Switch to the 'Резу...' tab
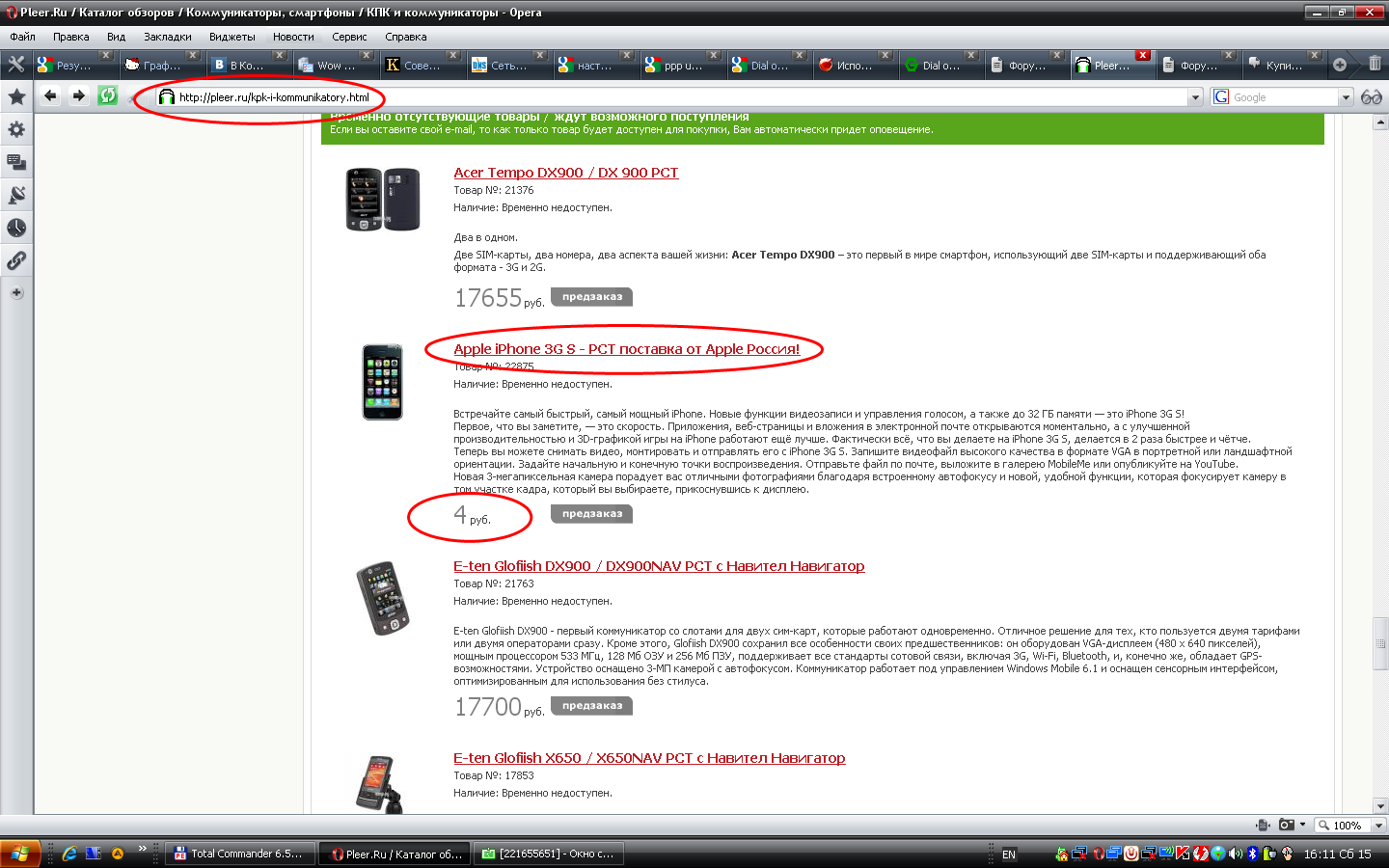The height and width of the screenshot is (868, 1389). [x=74, y=65]
